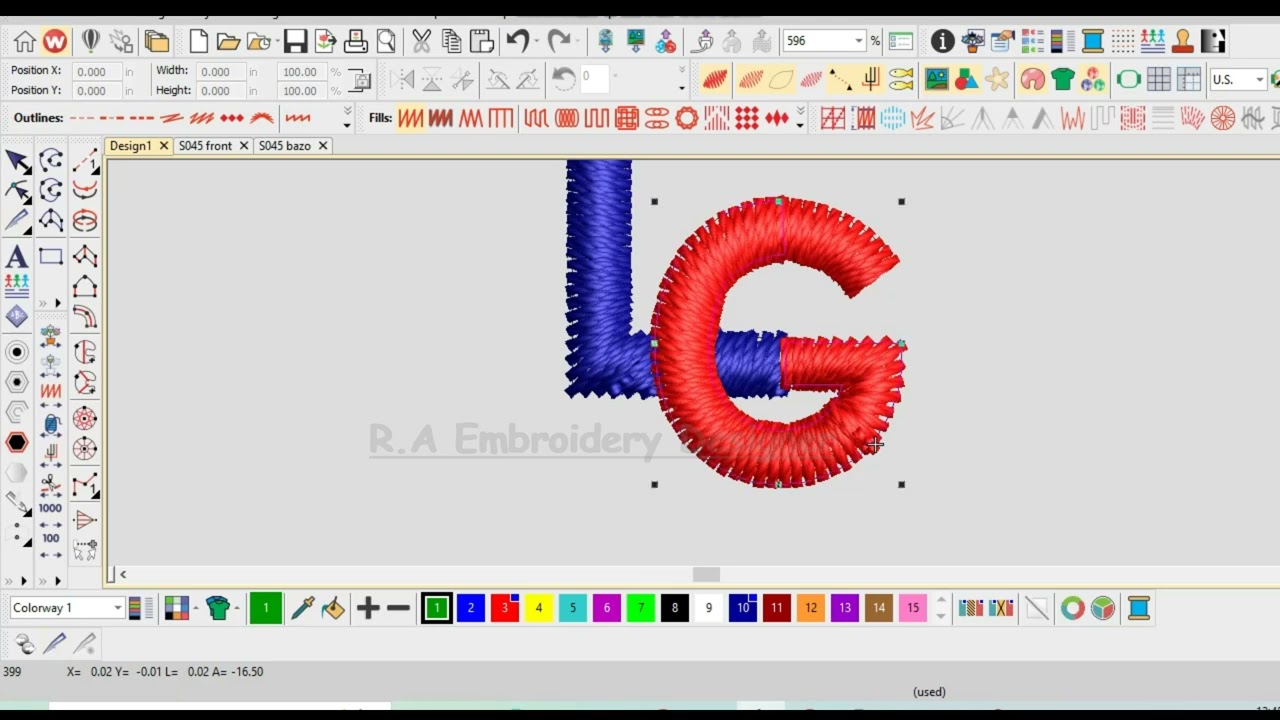
Task: Close the Design1 tab
Action: pos(163,146)
